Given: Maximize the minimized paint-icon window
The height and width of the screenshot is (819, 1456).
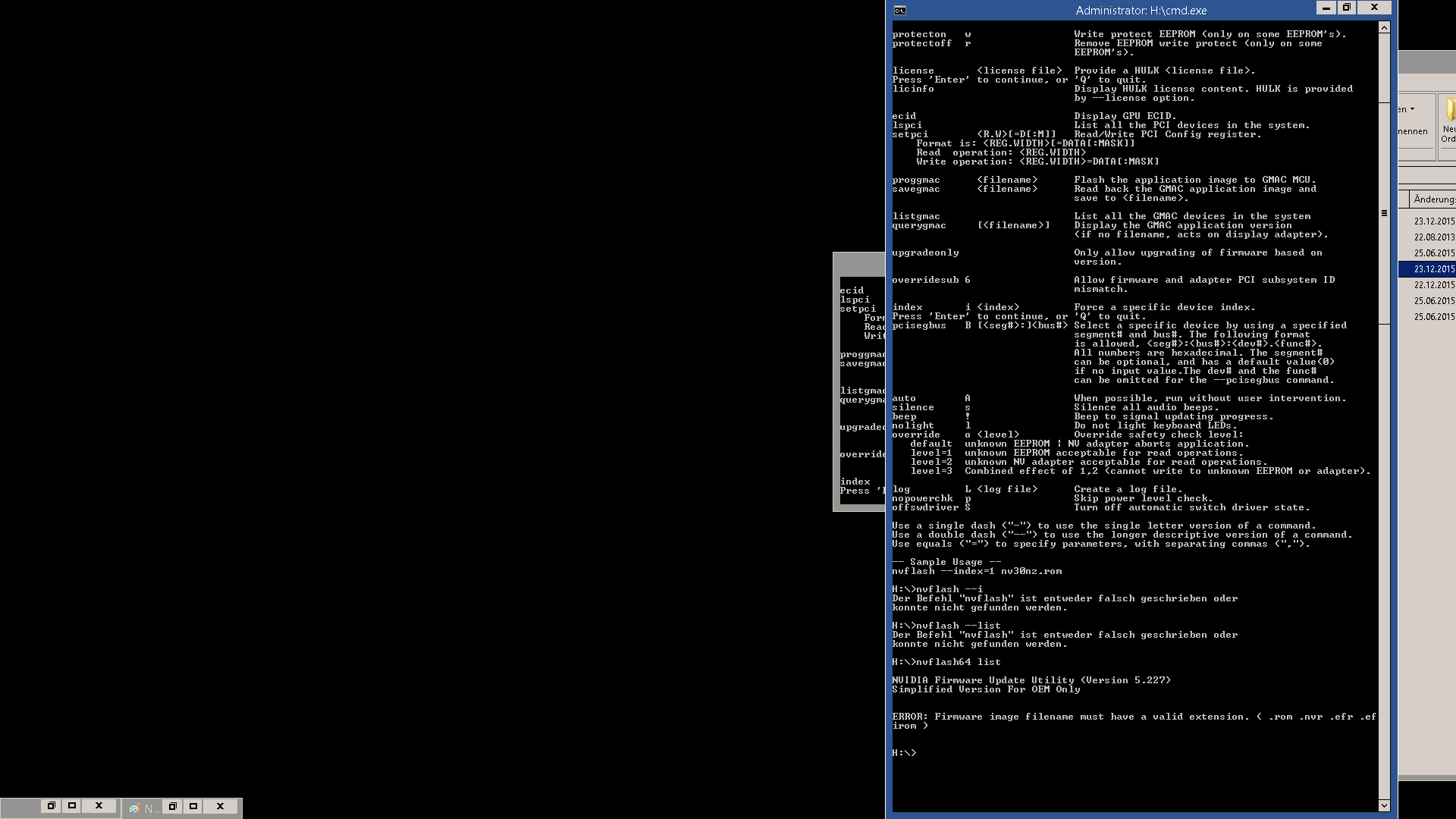Looking at the screenshot, I should tap(193, 807).
